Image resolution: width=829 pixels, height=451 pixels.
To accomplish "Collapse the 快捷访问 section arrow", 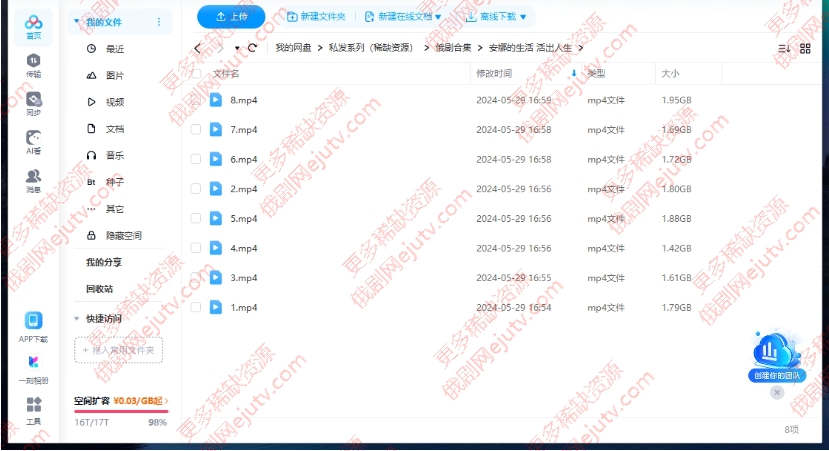I will click(x=77, y=319).
